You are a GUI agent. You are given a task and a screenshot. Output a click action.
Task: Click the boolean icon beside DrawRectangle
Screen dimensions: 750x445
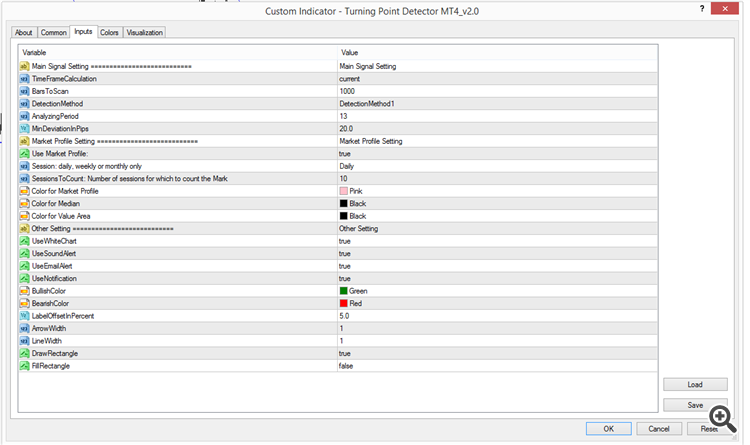click(24, 353)
